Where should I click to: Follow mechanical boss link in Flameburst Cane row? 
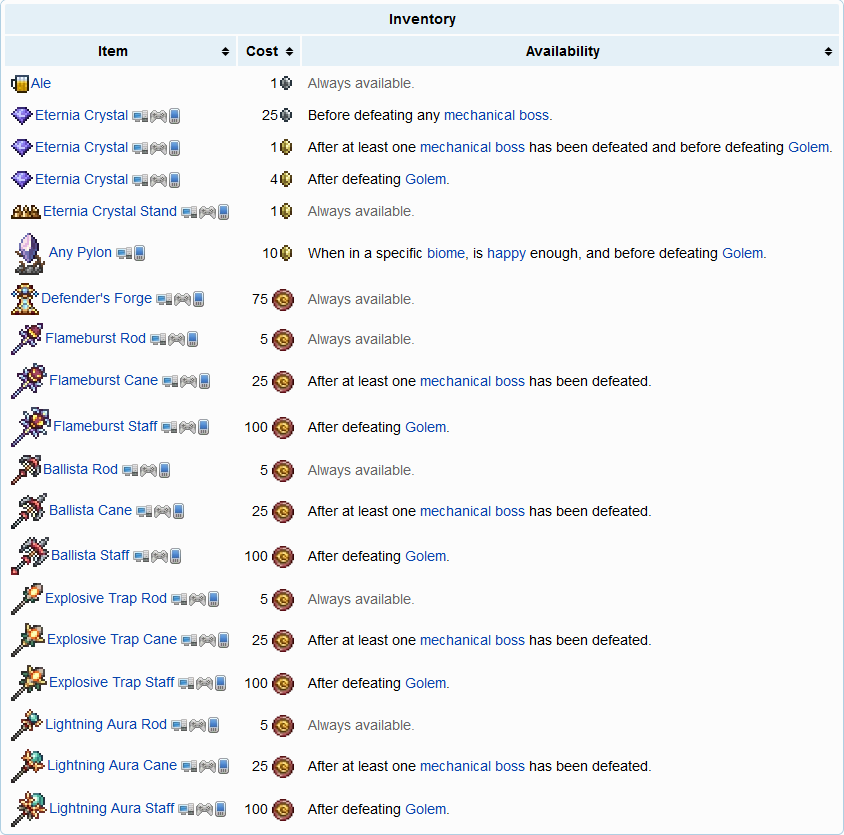[x=472, y=381]
